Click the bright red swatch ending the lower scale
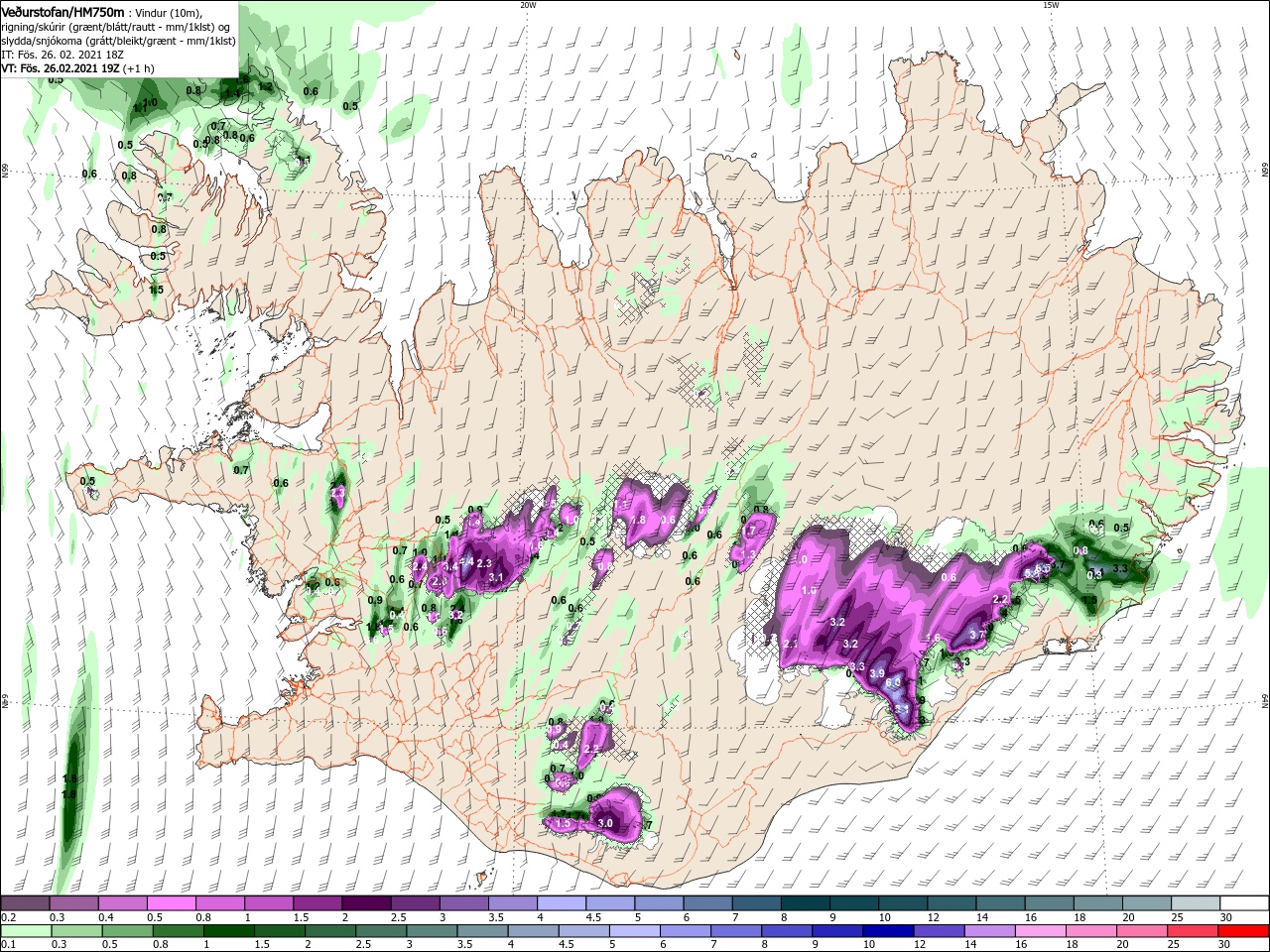Image resolution: width=1270 pixels, height=952 pixels. click(1244, 931)
